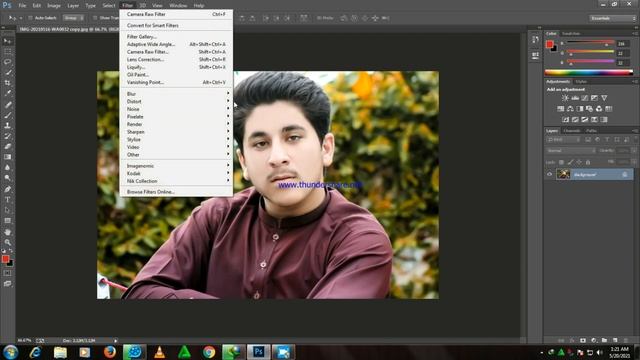Toggle Quick Mask mode icon

(7, 273)
